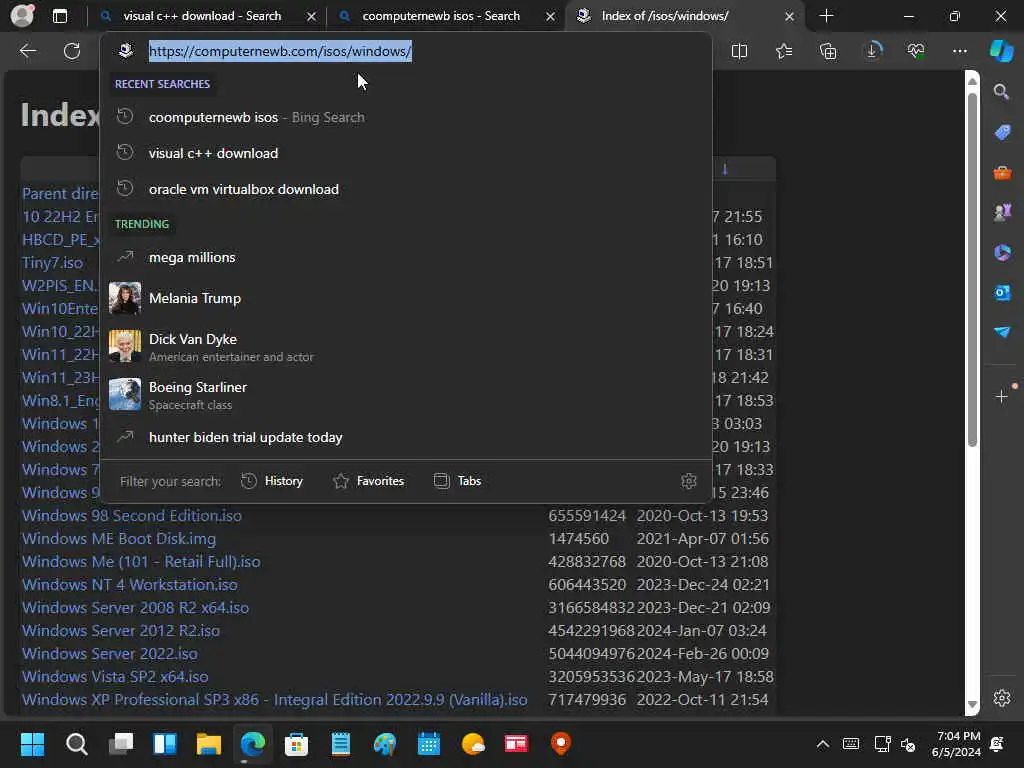Viewport: 1024px width, 768px height.
Task: Open Windows Vista SP2 x64.iso link
Action: (x=115, y=677)
